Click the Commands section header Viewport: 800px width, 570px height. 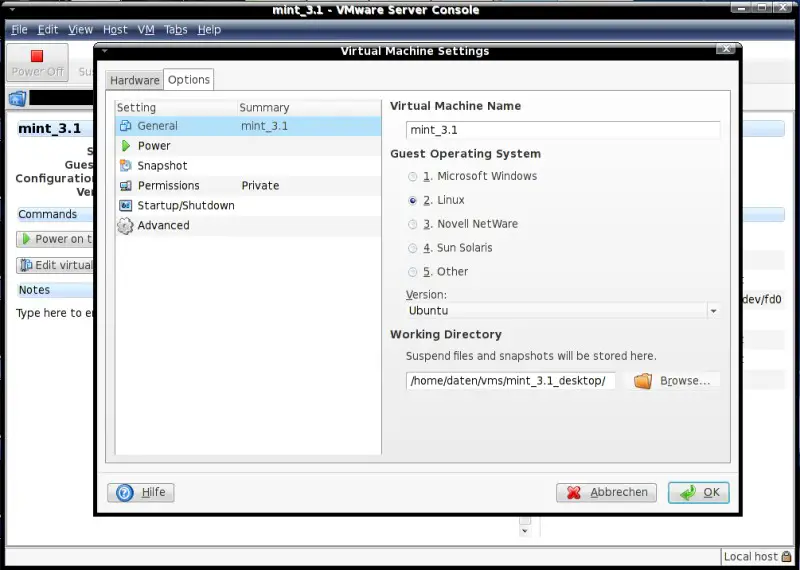pyautogui.click(x=55, y=214)
